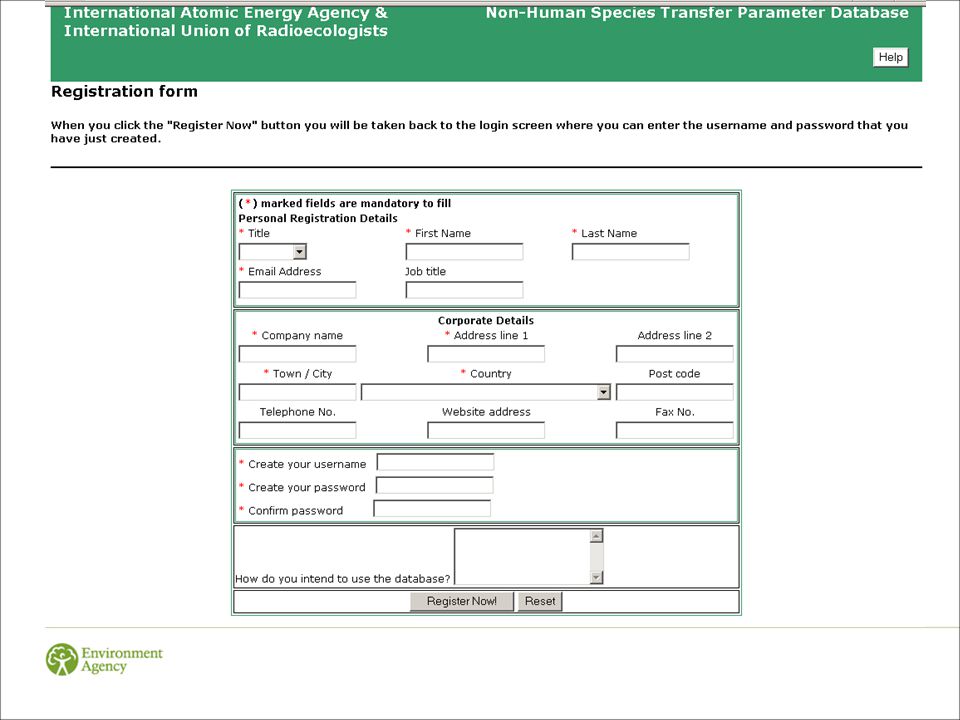Click the International Atomic Energy Agency header text
Screen dimensions: 960x720
[x=225, y=13]
